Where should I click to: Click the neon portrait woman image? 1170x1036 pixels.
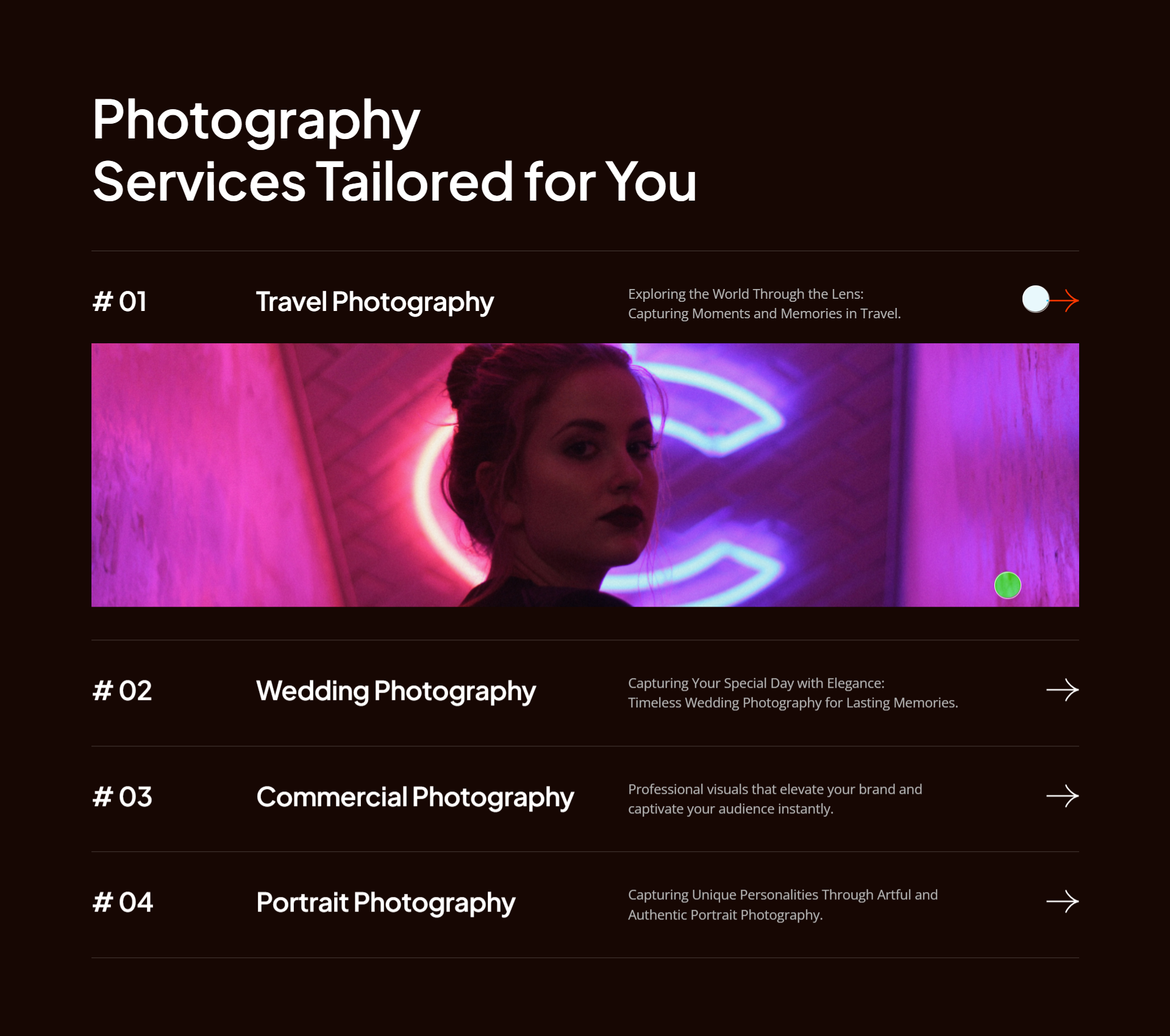585,475
